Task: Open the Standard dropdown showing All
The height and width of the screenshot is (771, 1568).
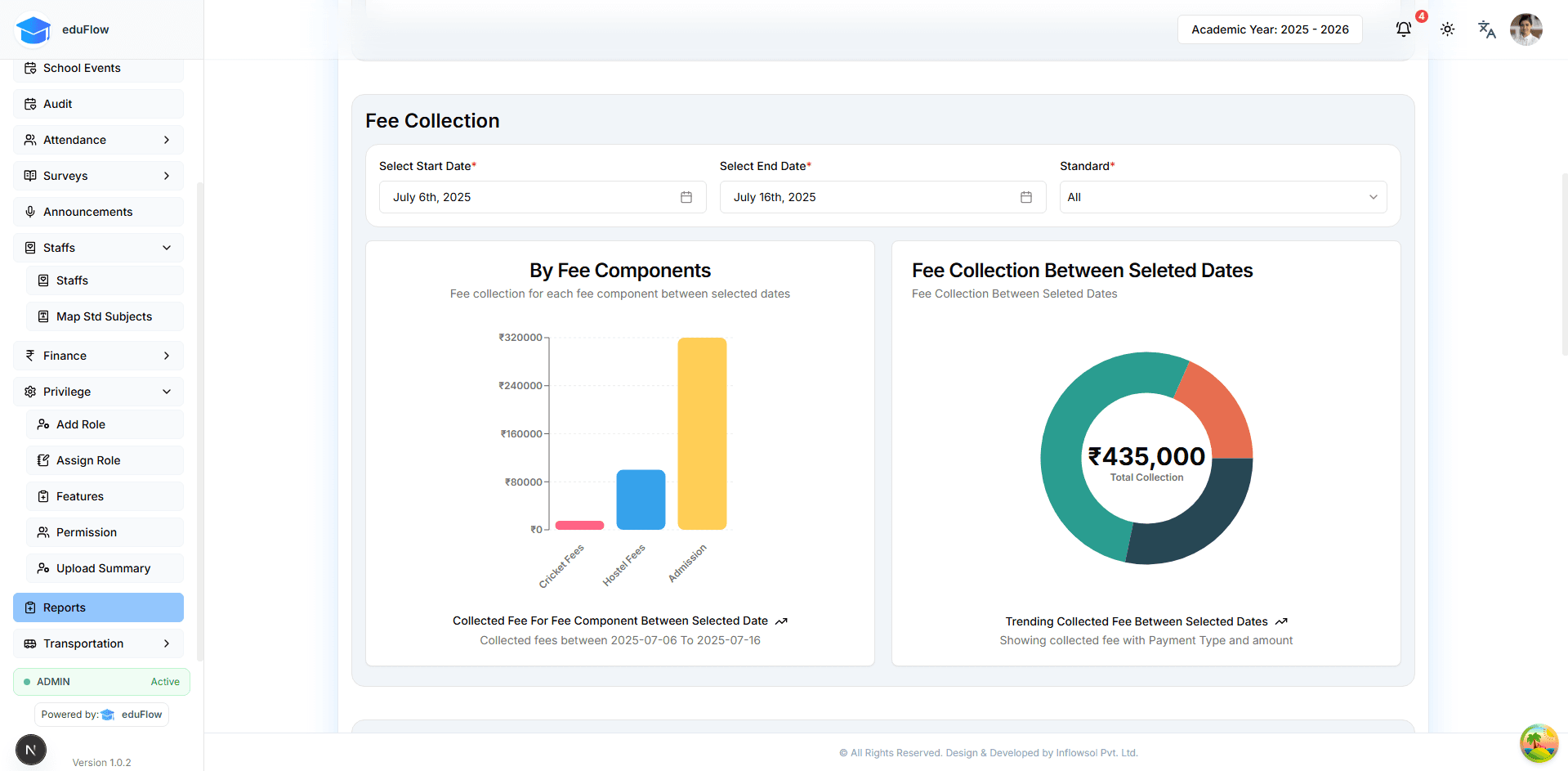Action: 1222,197
